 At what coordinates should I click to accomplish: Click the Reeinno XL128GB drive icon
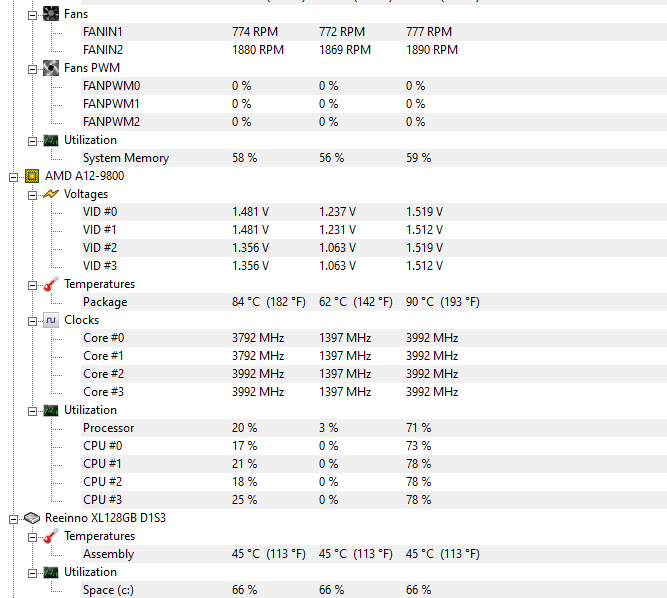point(32,518)
